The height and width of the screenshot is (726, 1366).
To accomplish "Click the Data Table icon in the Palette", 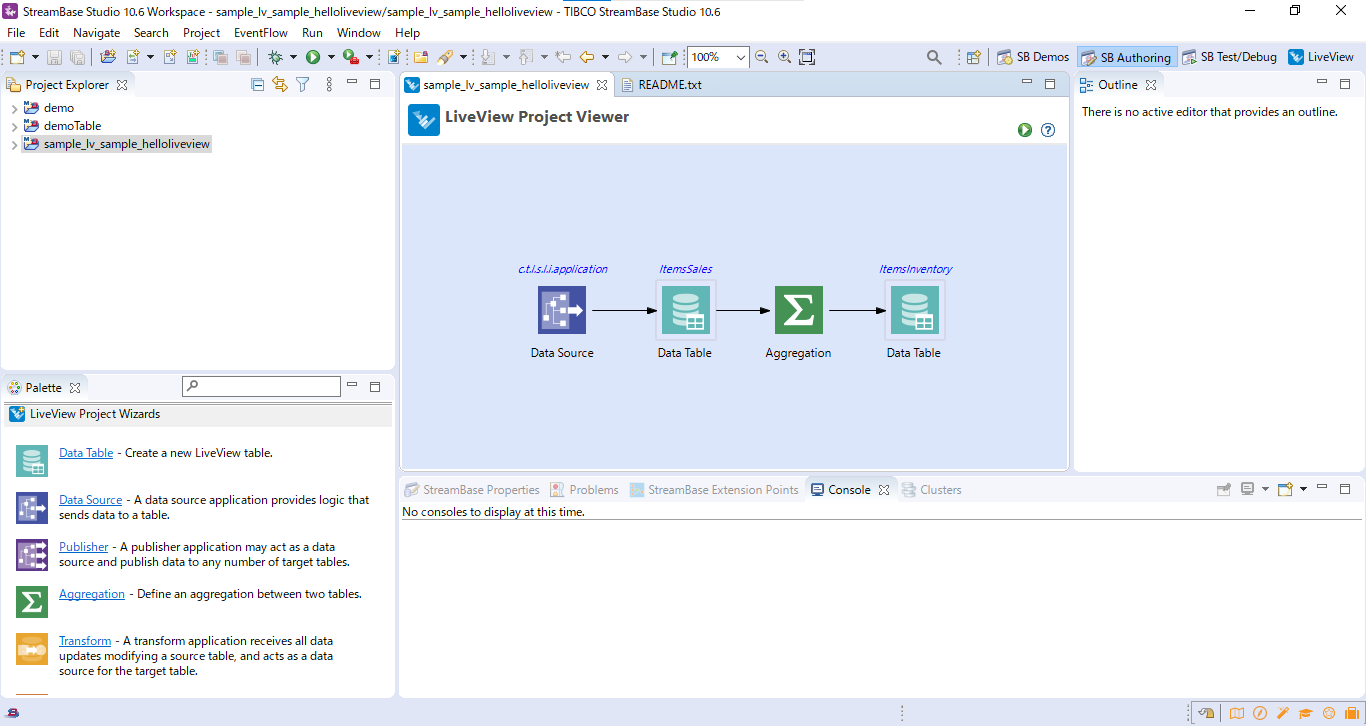I will (32, 461).
